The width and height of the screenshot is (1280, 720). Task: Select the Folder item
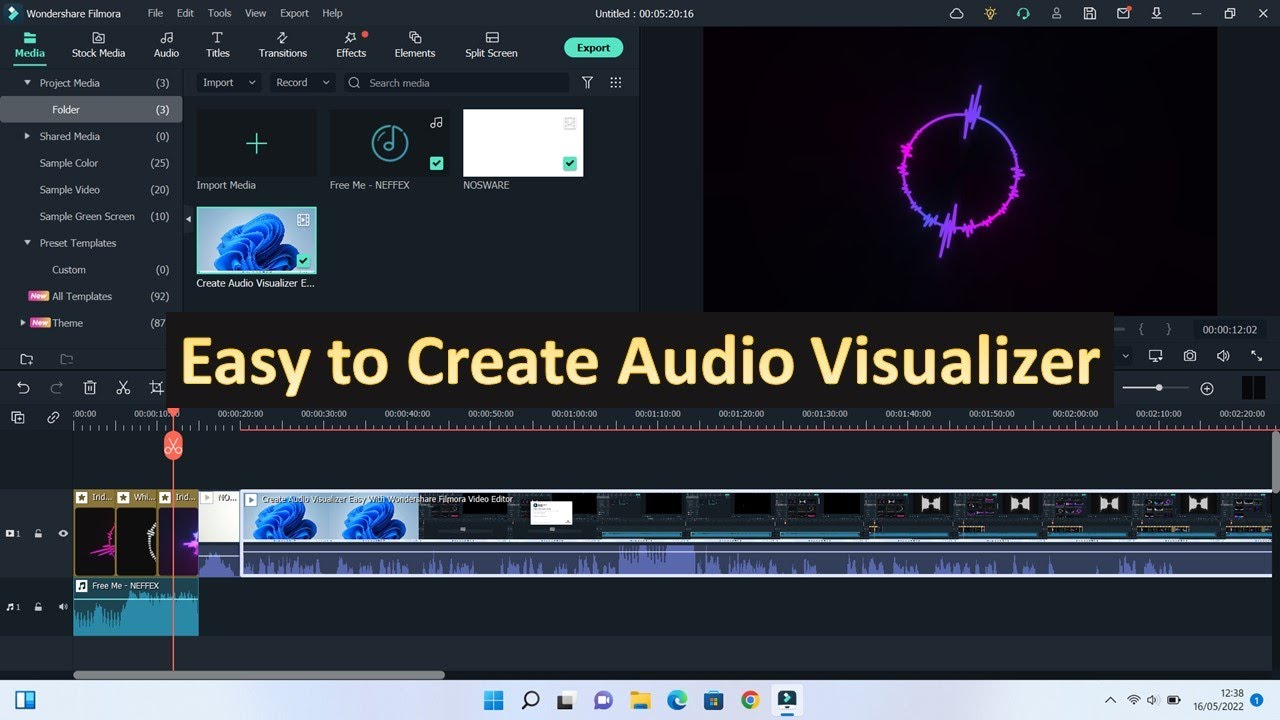pyautogui.click(x=91, y=110)
